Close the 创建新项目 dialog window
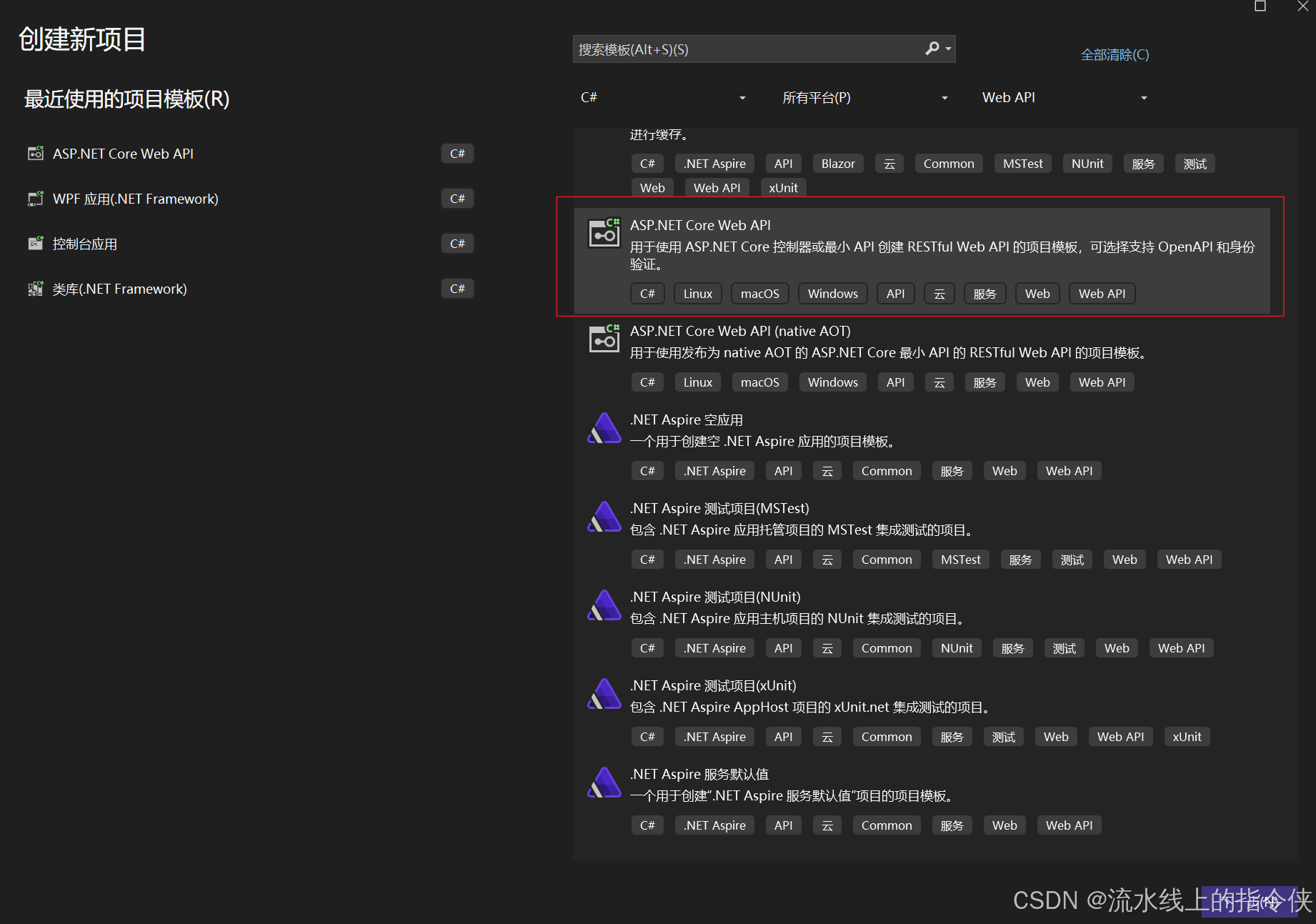The height and width of the screenshot is (924, 1316). pos(1303,6)
